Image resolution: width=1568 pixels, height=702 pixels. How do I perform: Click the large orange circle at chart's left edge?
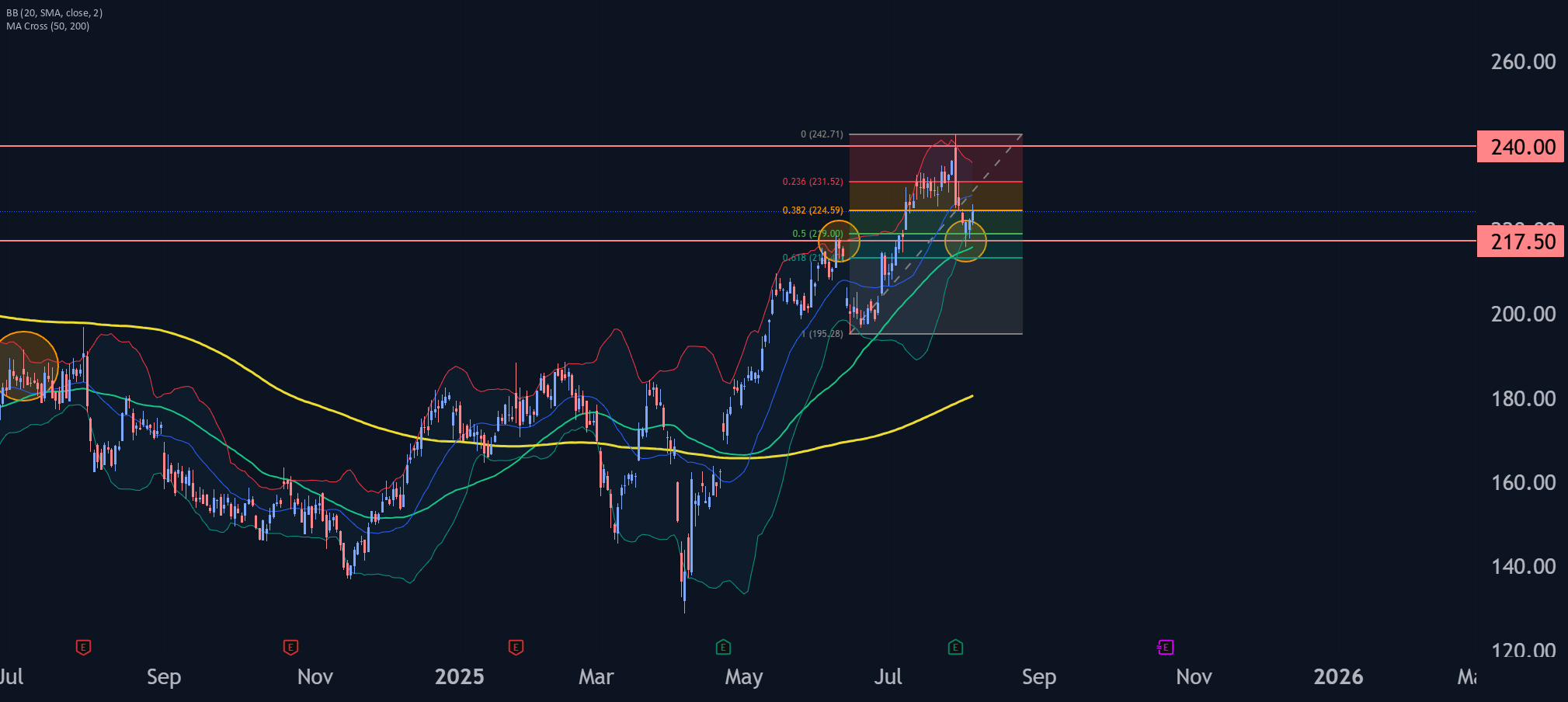coord(23,366)
